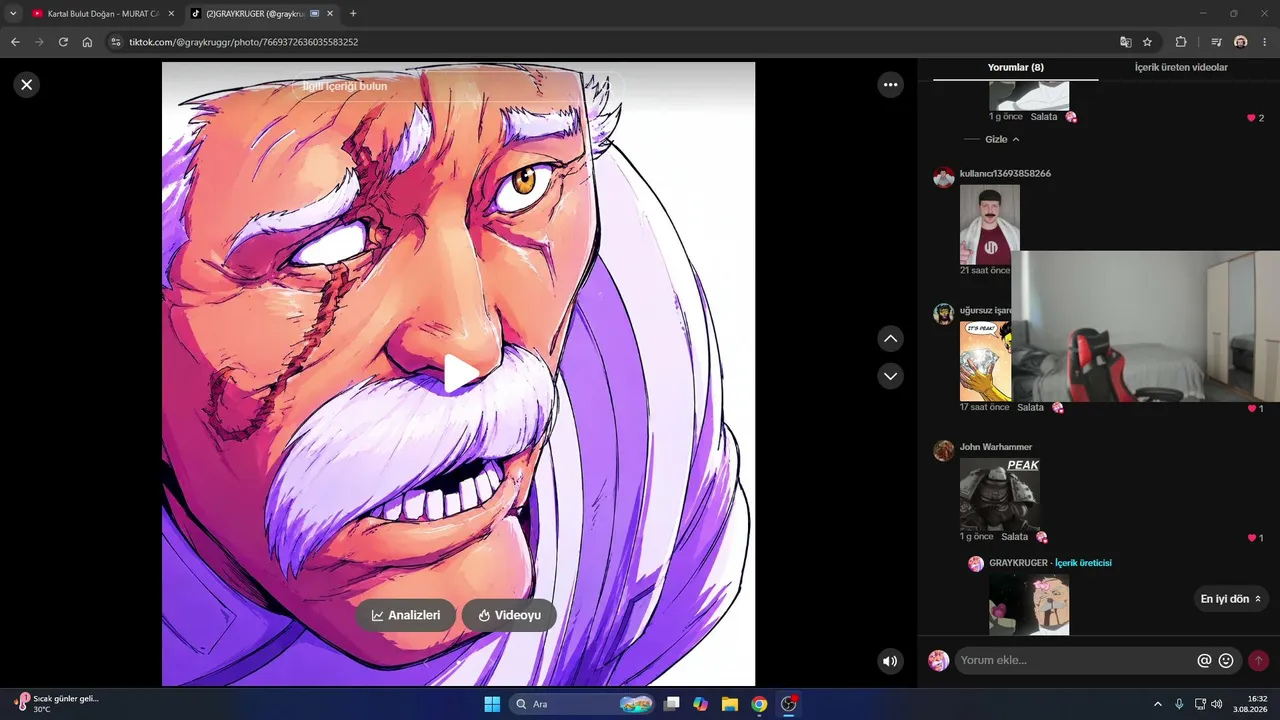Viewport: 1280px width, 720px height.
Task: Click the address bar URL
Action: [x=243, y=42]
